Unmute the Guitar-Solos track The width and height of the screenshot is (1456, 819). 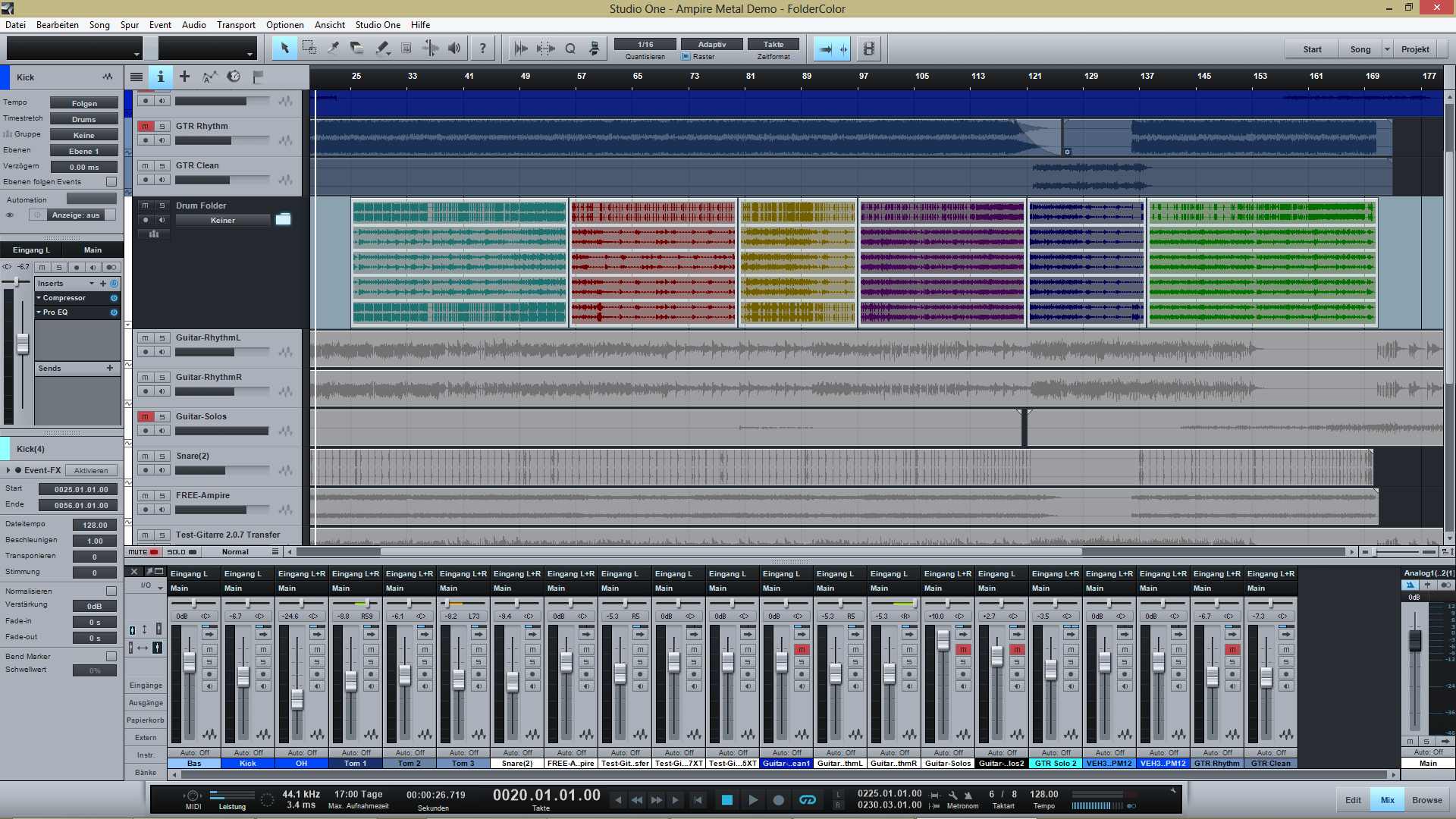click(145, 416)
